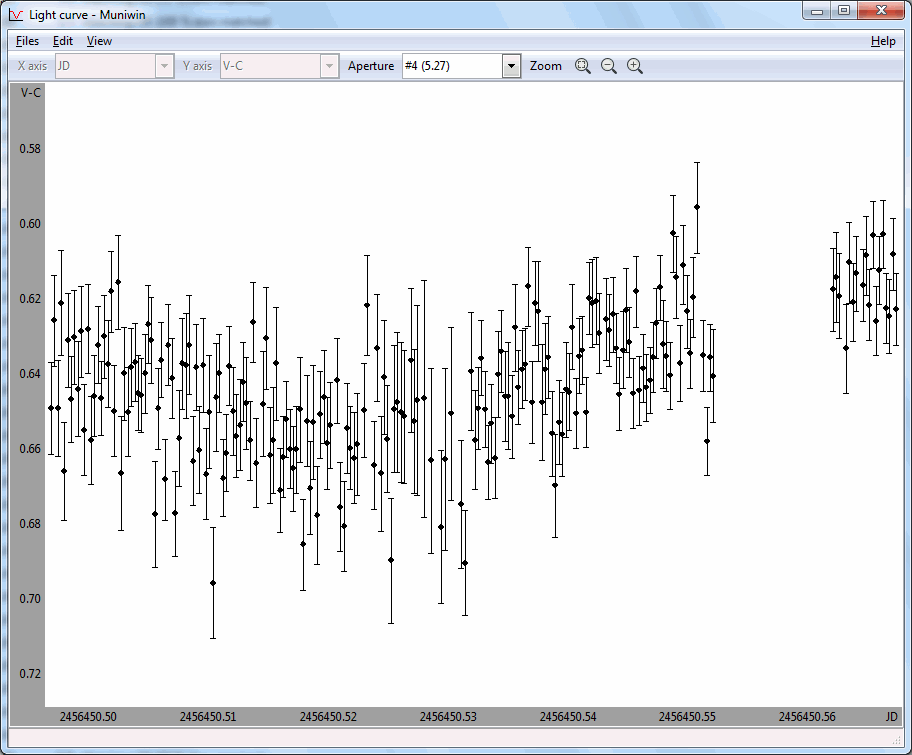Viewport: 912px width, 755px height.
Task: Click the empty status bar at the bottom
Action: pos(455,738)
